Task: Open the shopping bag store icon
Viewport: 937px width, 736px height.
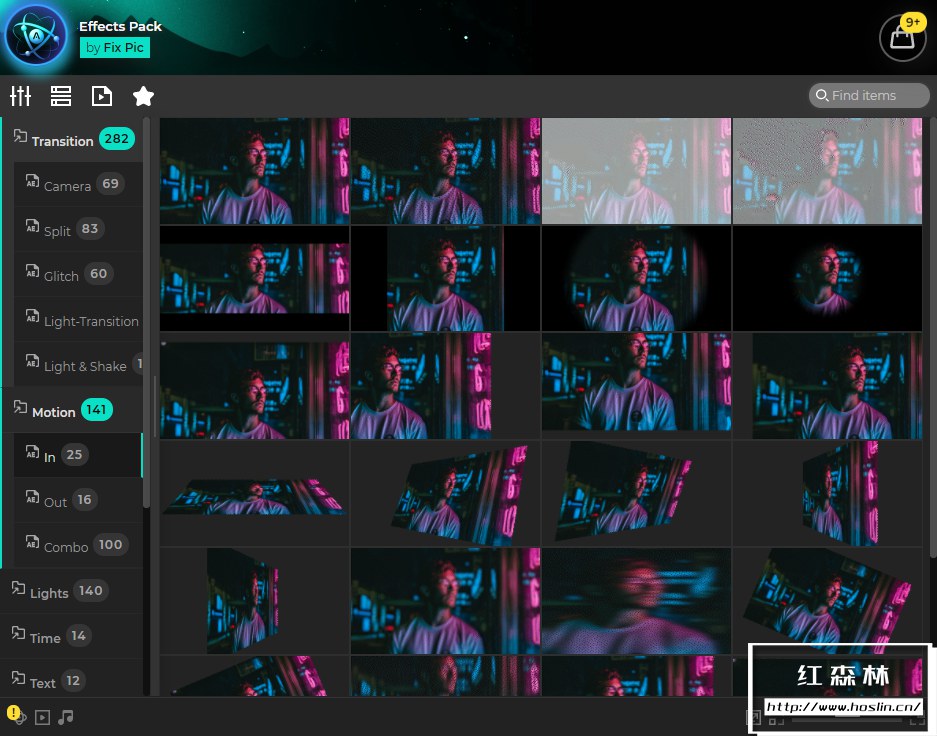Action: (x=903, y=37)
